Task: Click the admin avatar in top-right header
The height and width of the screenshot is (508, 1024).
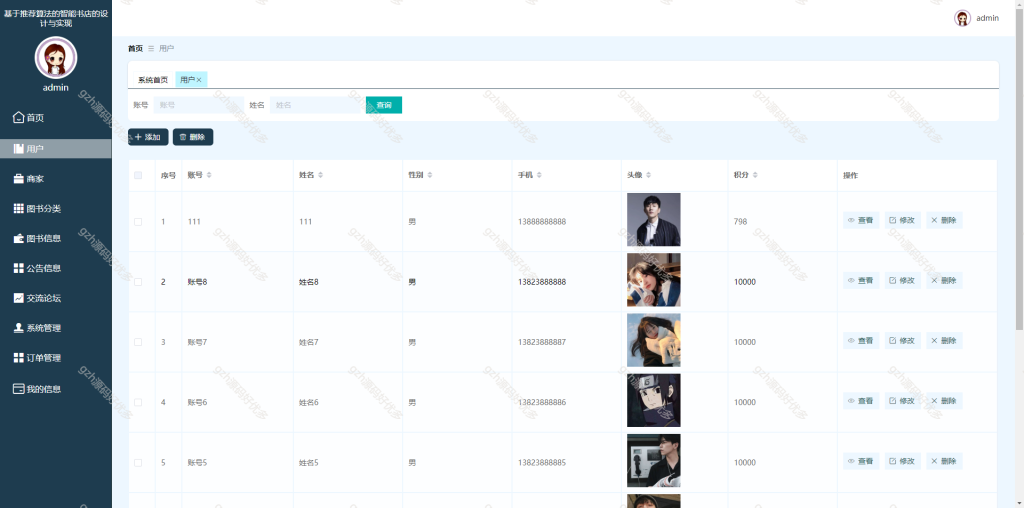Action: (962, 18)
